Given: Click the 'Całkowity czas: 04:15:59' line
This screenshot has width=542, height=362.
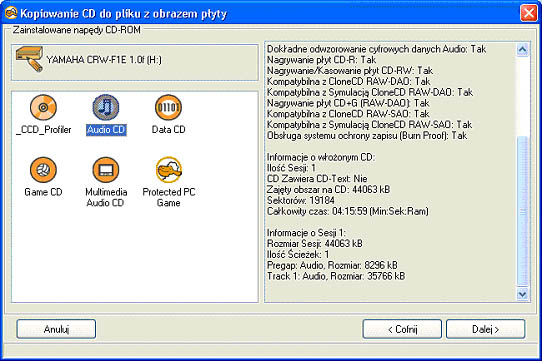Looking at the screenshot, I should (348, 211).
